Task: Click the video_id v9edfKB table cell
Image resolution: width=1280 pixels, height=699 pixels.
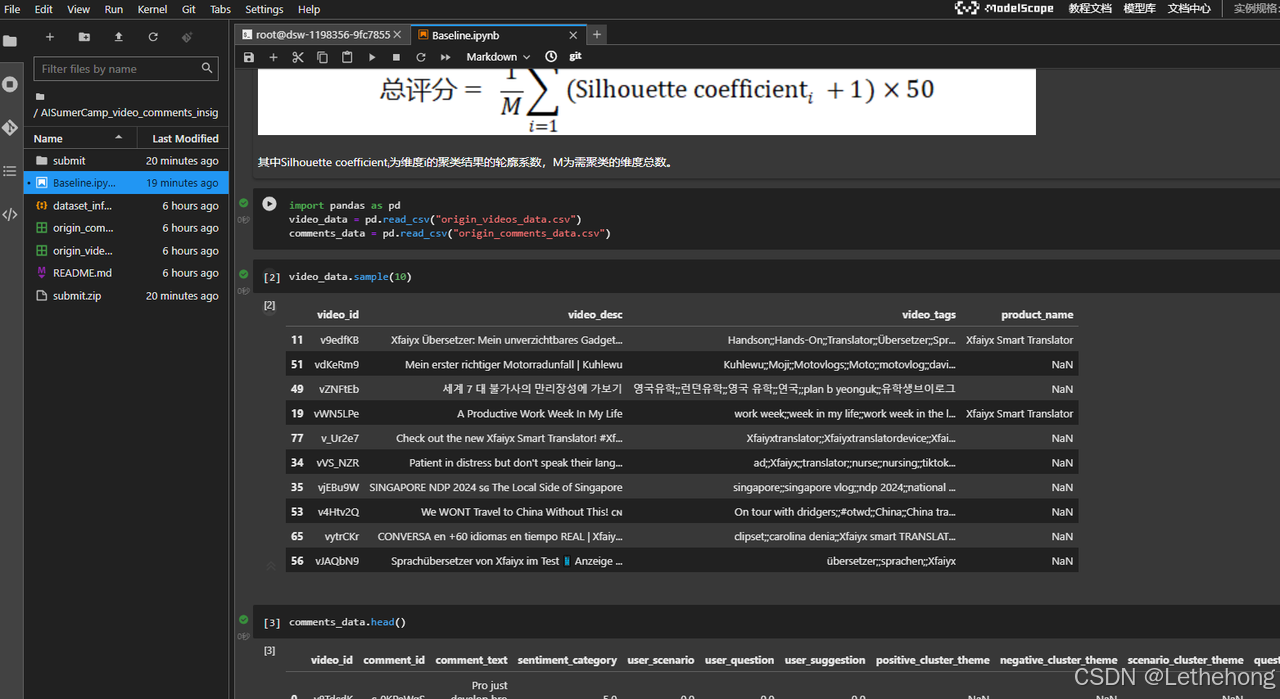Action: point(339,340)
